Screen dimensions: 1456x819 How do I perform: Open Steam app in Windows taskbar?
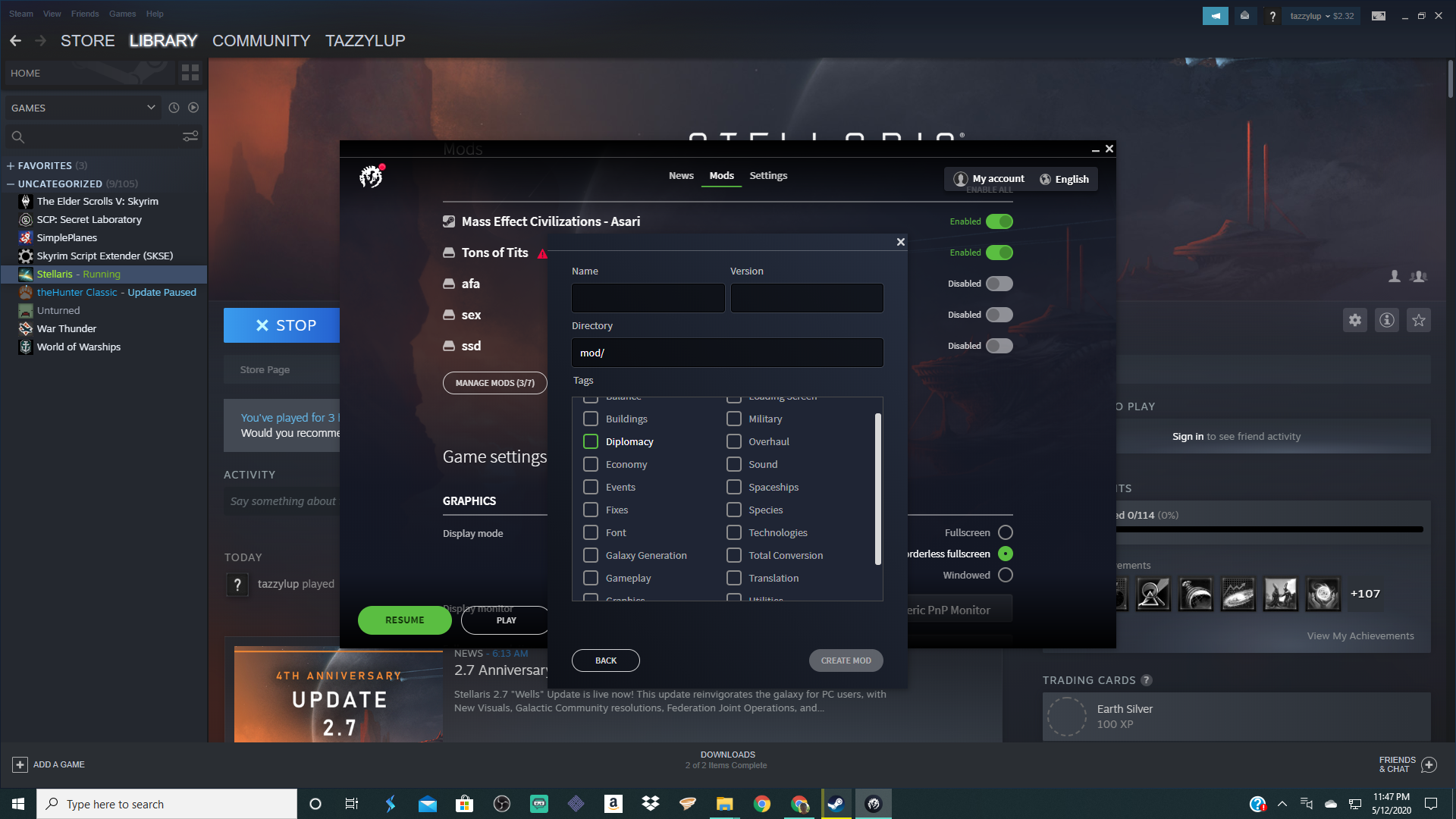[836, 804]
